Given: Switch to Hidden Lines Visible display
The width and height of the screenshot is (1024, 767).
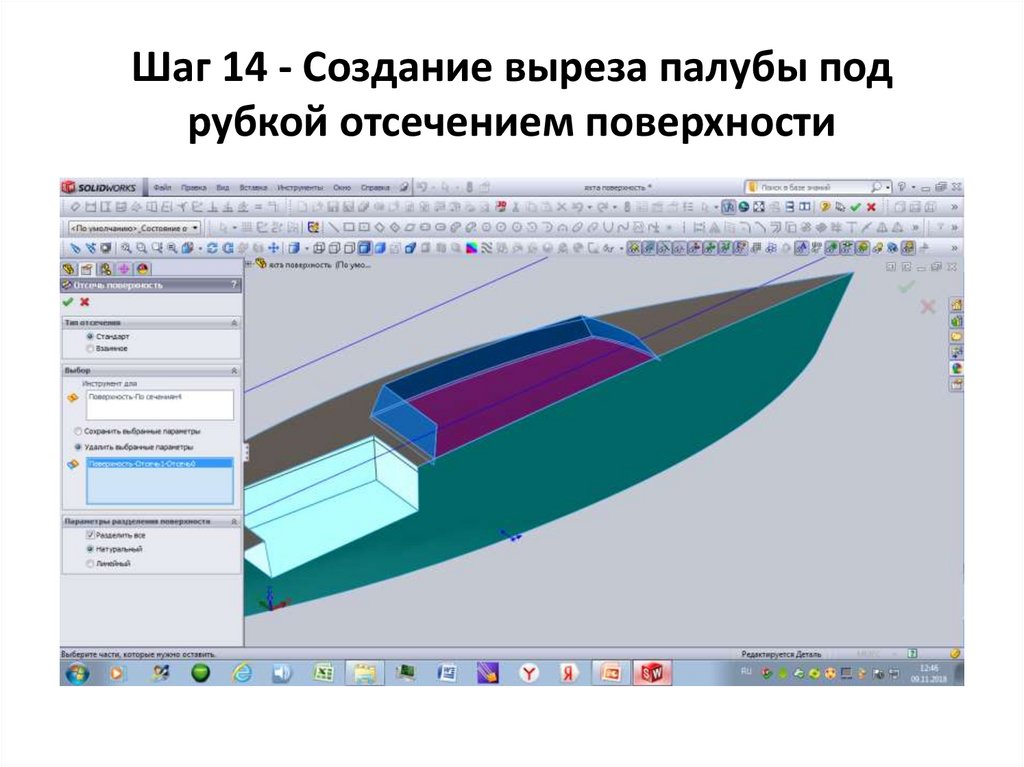Looking at the screenshot, I should click(x=334, y=248).
